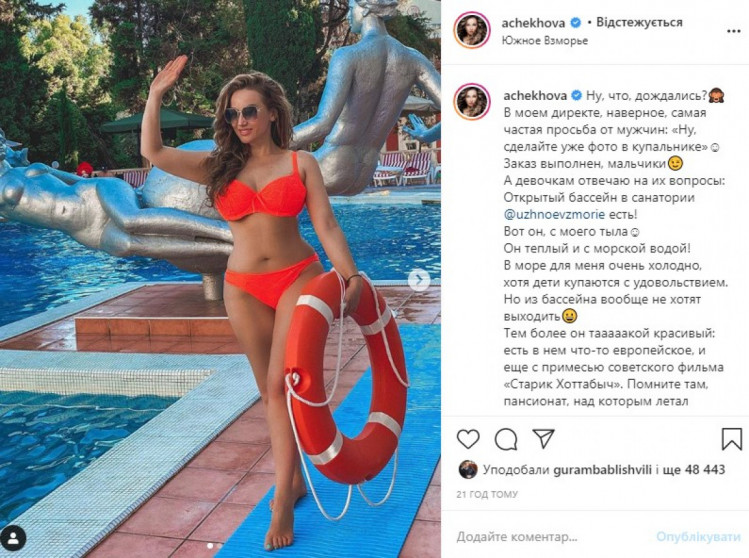Save the post with the bookmark icon

[x=731, y=439]
